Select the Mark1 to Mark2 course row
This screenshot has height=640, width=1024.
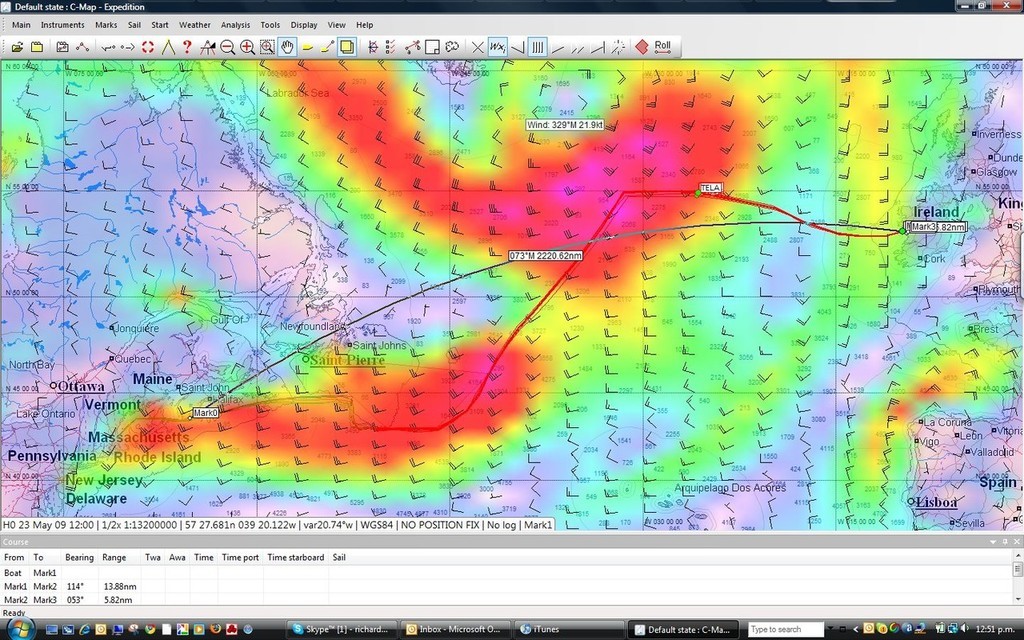[x=507, y=586]
